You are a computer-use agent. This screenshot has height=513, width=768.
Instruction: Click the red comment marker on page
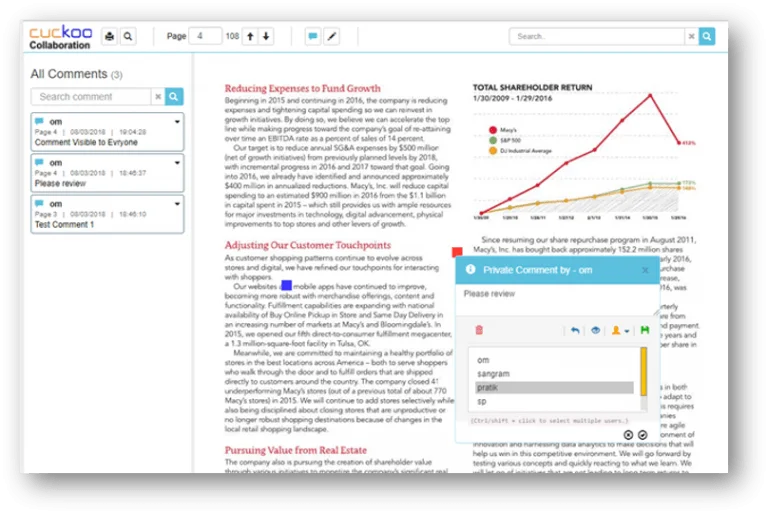457,252
